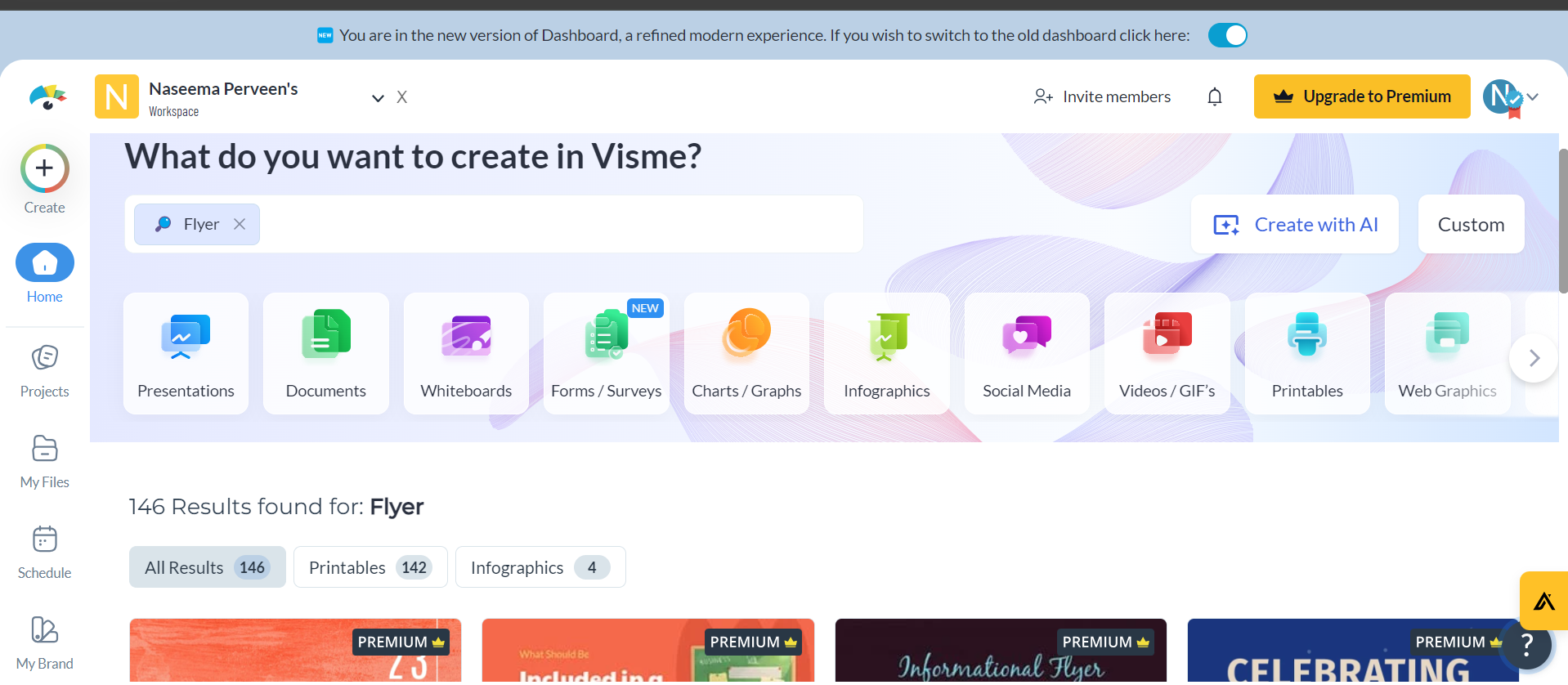Click the yellow floating widget icon

pos(1544,601)
